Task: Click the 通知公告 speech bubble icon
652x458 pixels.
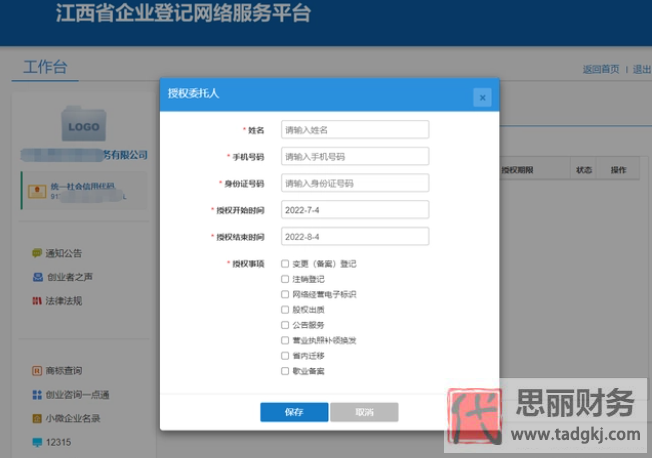Action: (37, 253)
